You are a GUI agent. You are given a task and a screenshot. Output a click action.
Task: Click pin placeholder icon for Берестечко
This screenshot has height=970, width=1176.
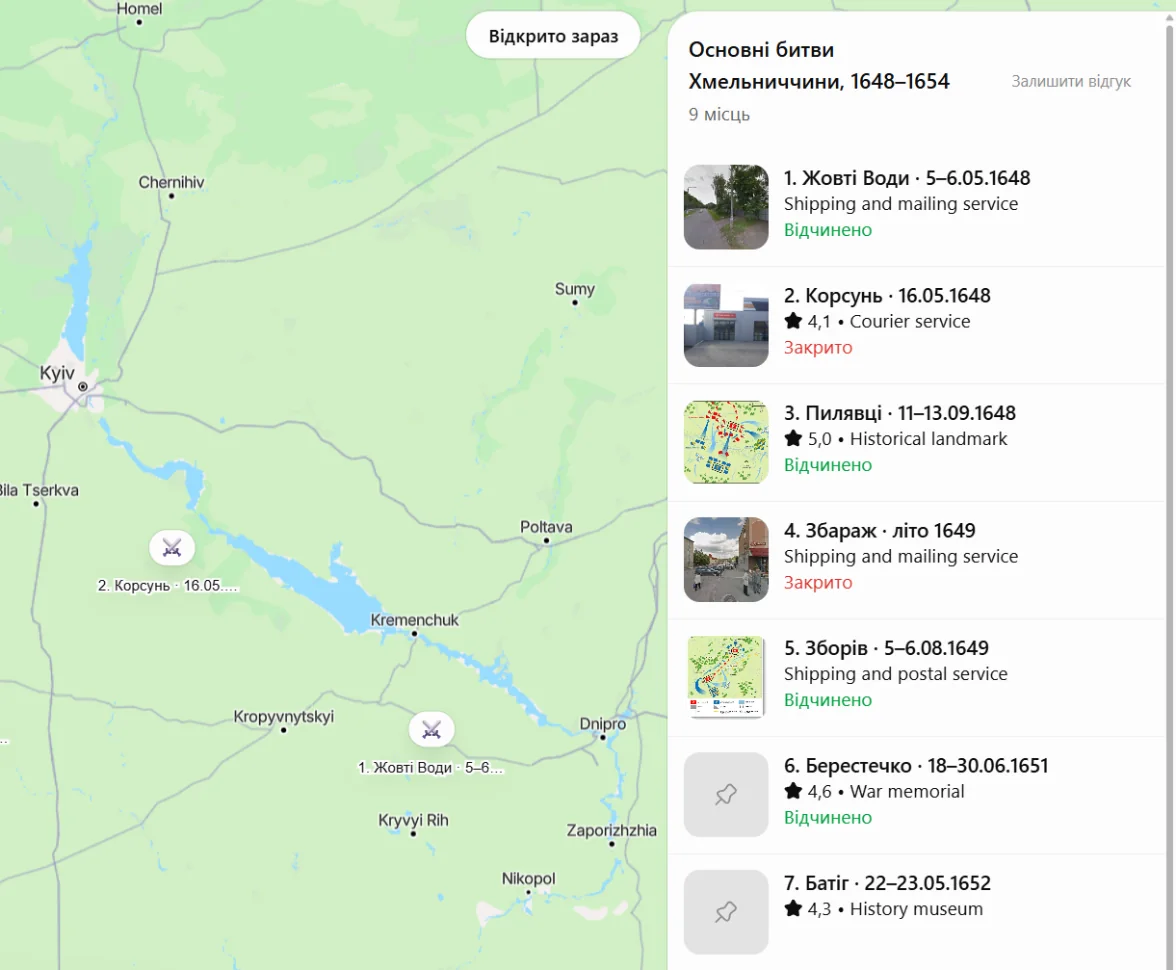coord(726,794)
